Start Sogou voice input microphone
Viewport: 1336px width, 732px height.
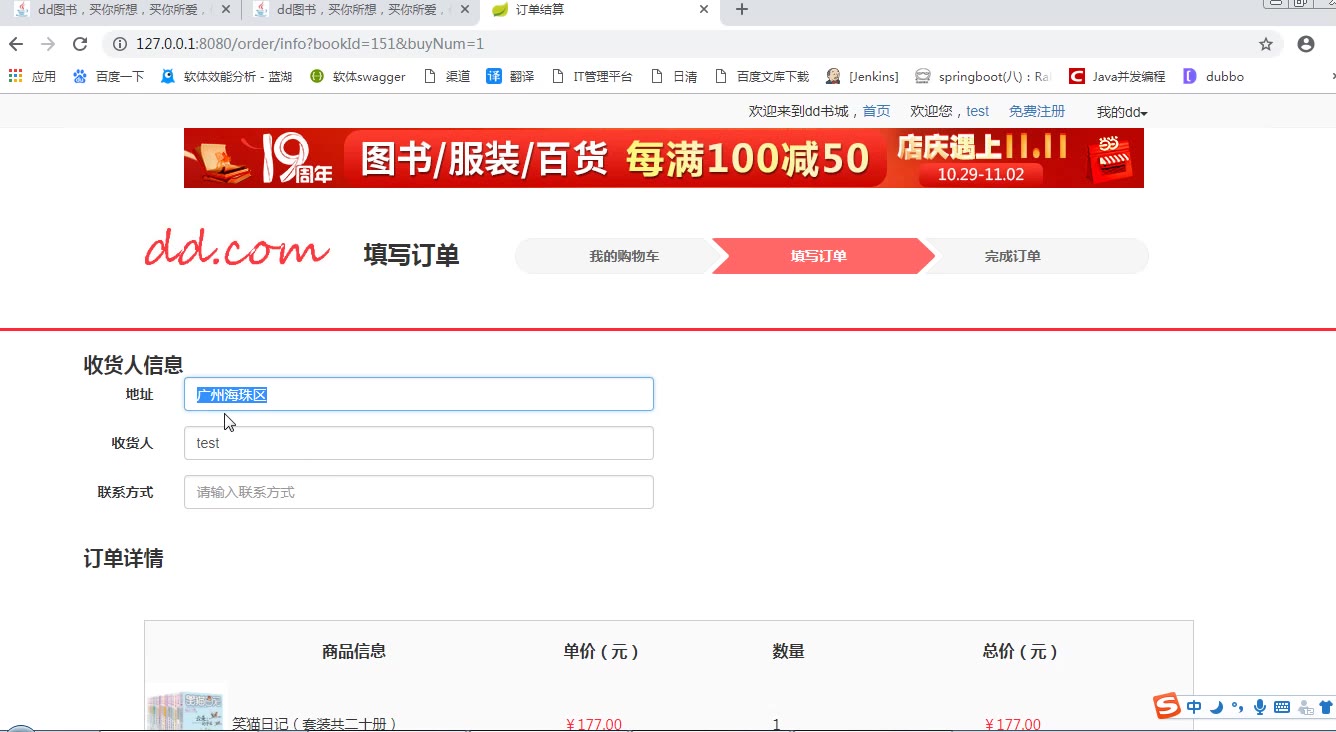(x=1260, y=707)
